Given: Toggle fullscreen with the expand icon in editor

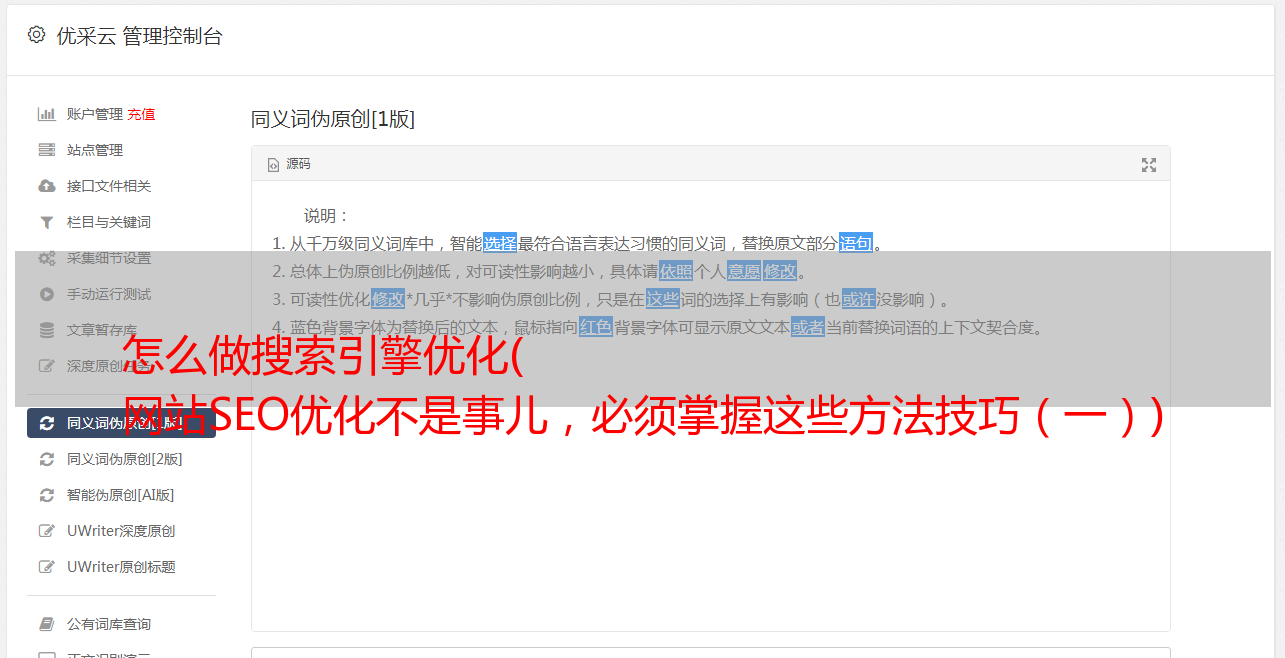Looking at the screenshot, I should (1149, 165).
